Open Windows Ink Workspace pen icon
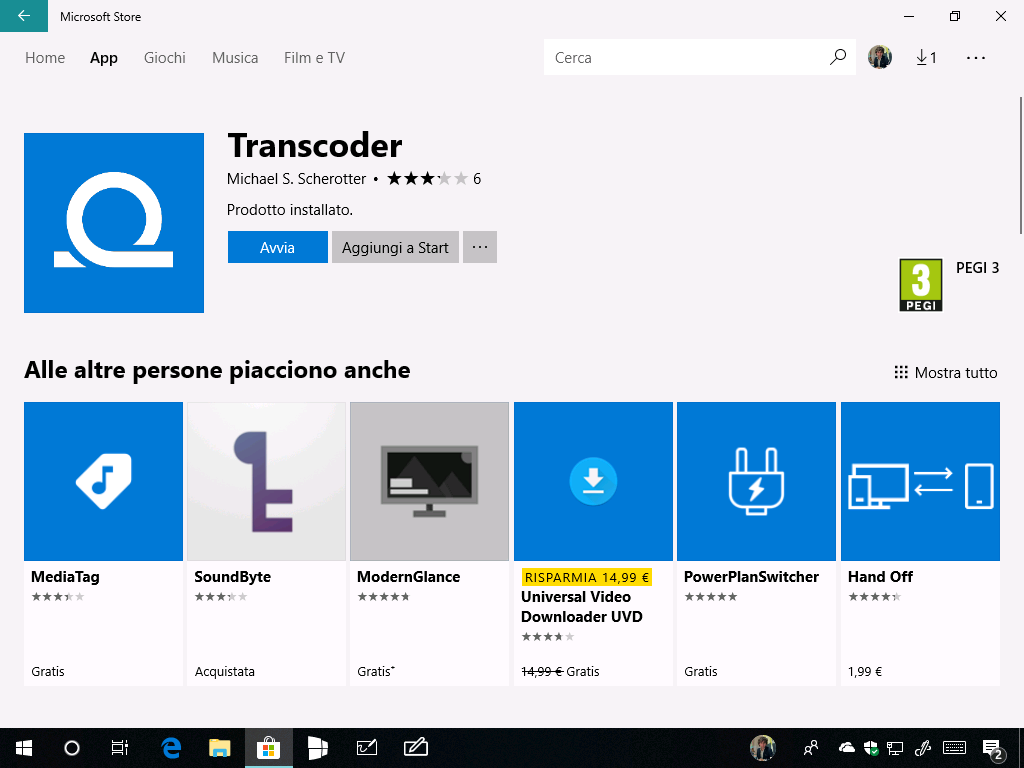The image size is (1024, 768). tap(923, 748)
